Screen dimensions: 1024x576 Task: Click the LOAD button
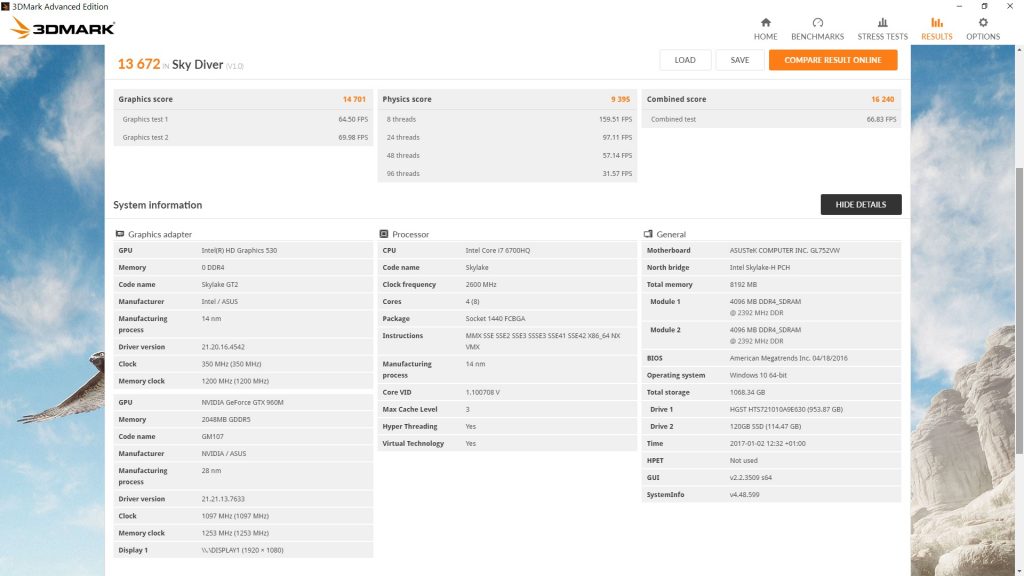click(x=685, y=60)
